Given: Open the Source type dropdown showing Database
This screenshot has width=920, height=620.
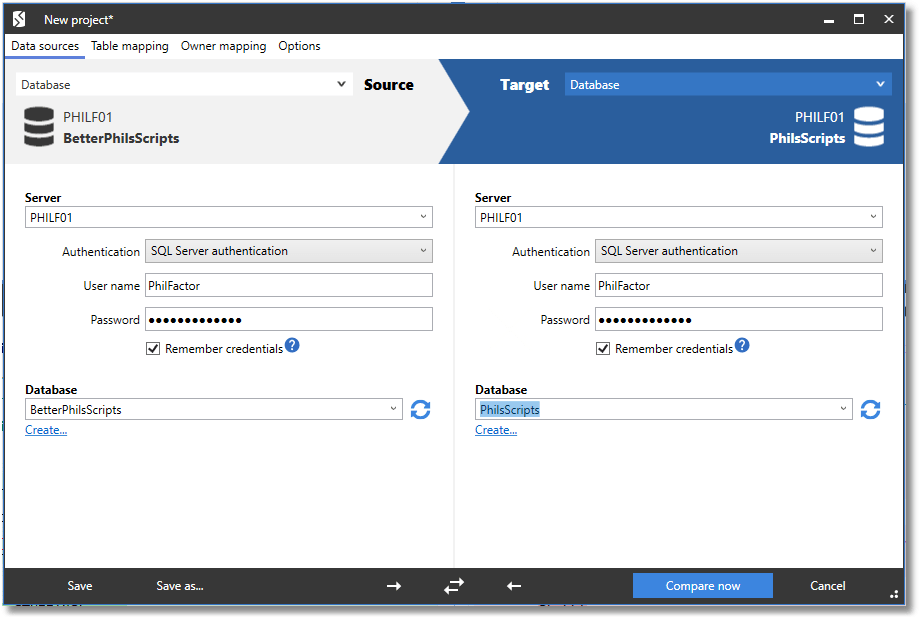Looking at the screenshot, I should tap(184, 84).
